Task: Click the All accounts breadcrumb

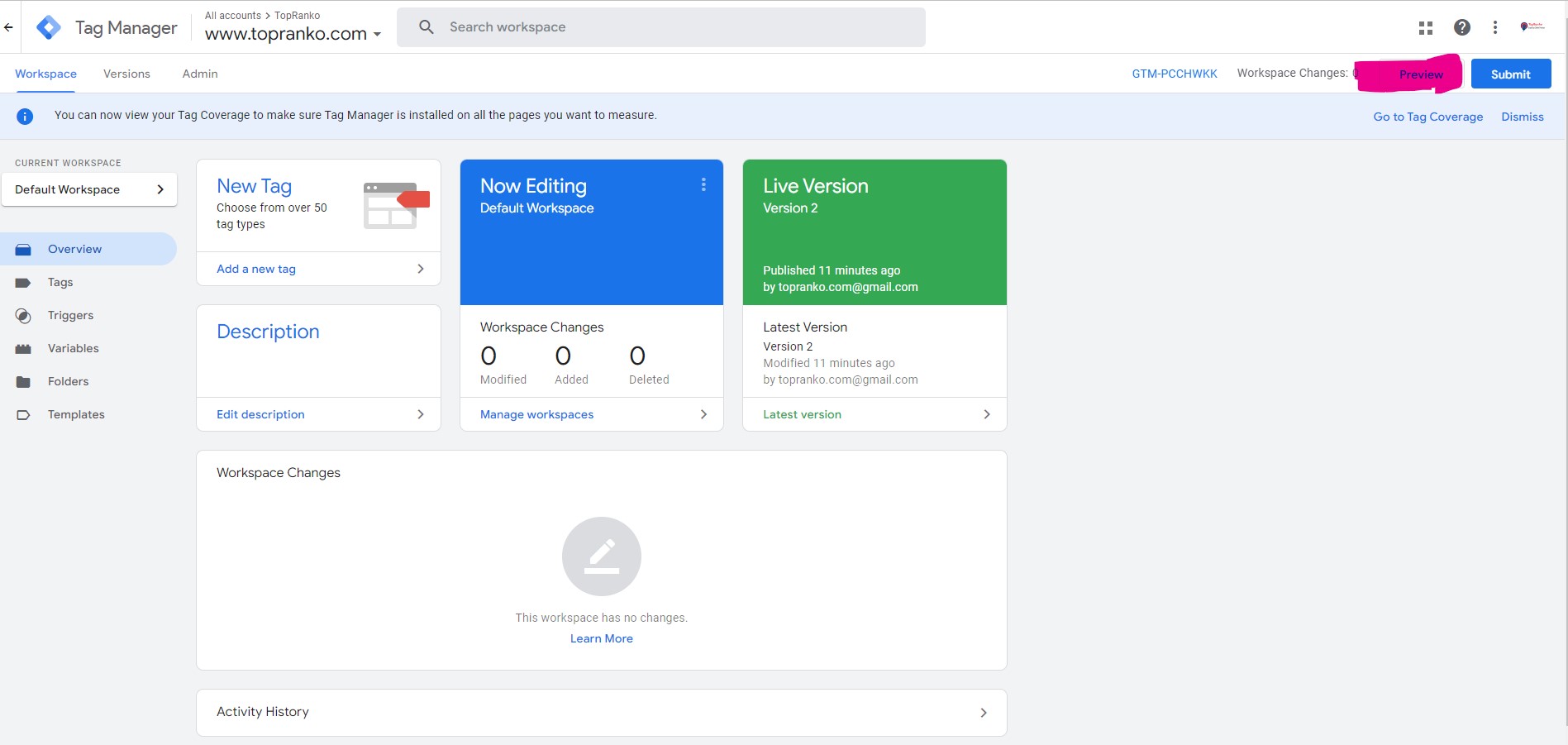Action: click(233, 15)
